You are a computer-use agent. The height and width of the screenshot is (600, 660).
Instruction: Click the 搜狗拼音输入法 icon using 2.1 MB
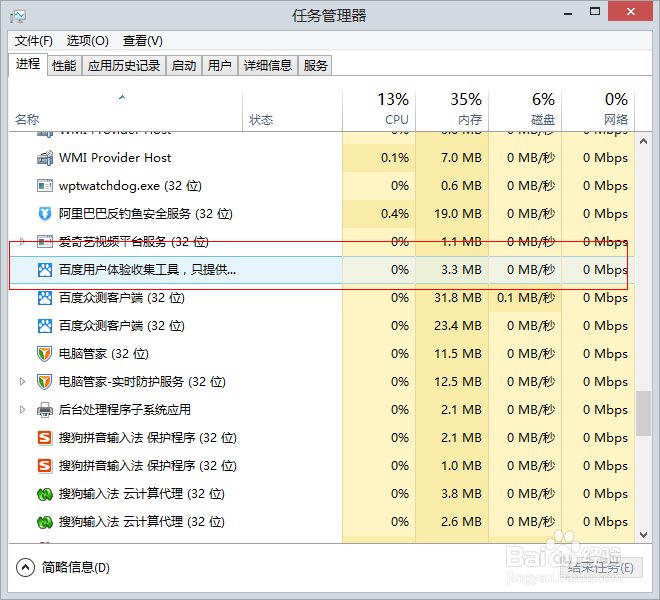pyautogui.click(x=45, y=438)
